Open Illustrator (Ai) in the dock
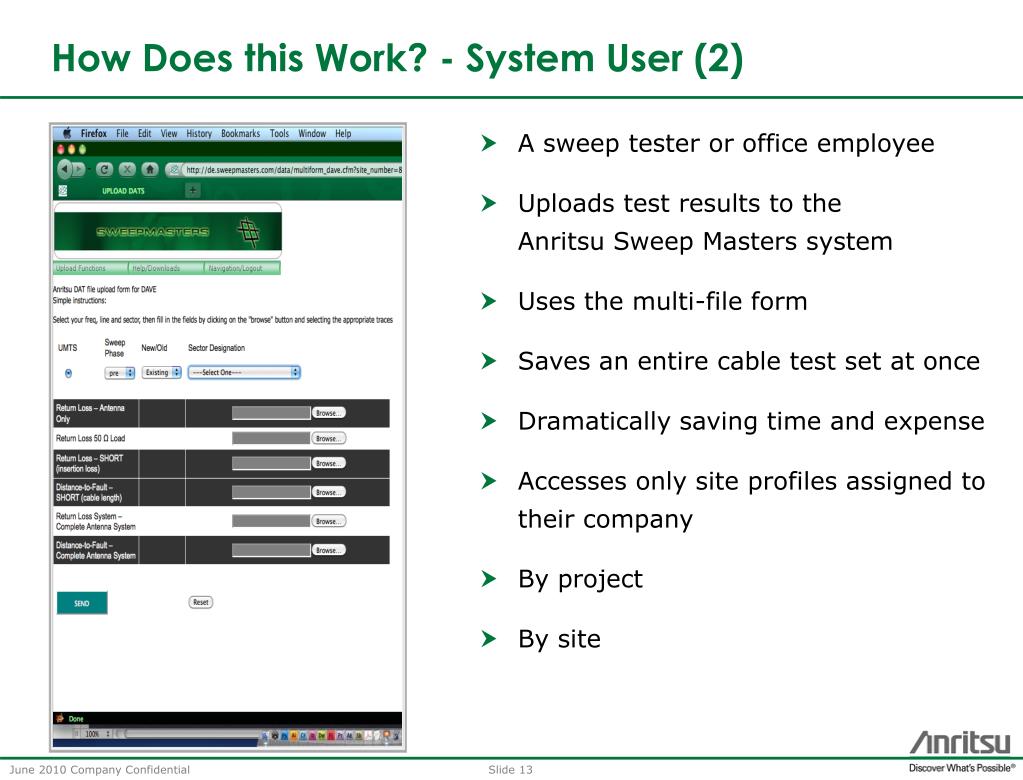1023x780 pixels. [294, 736]
